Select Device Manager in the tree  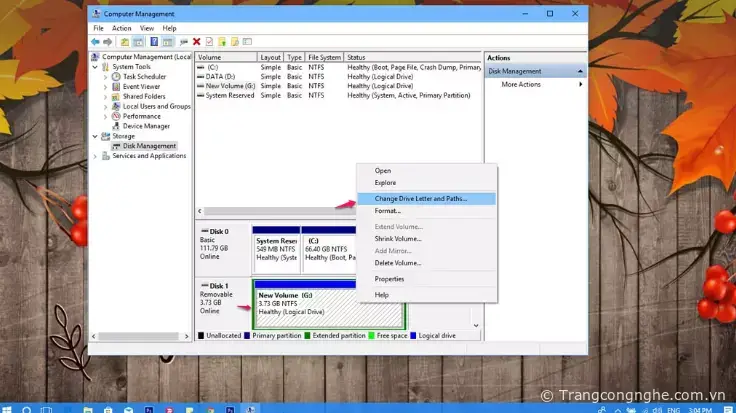tap(145, 126)
